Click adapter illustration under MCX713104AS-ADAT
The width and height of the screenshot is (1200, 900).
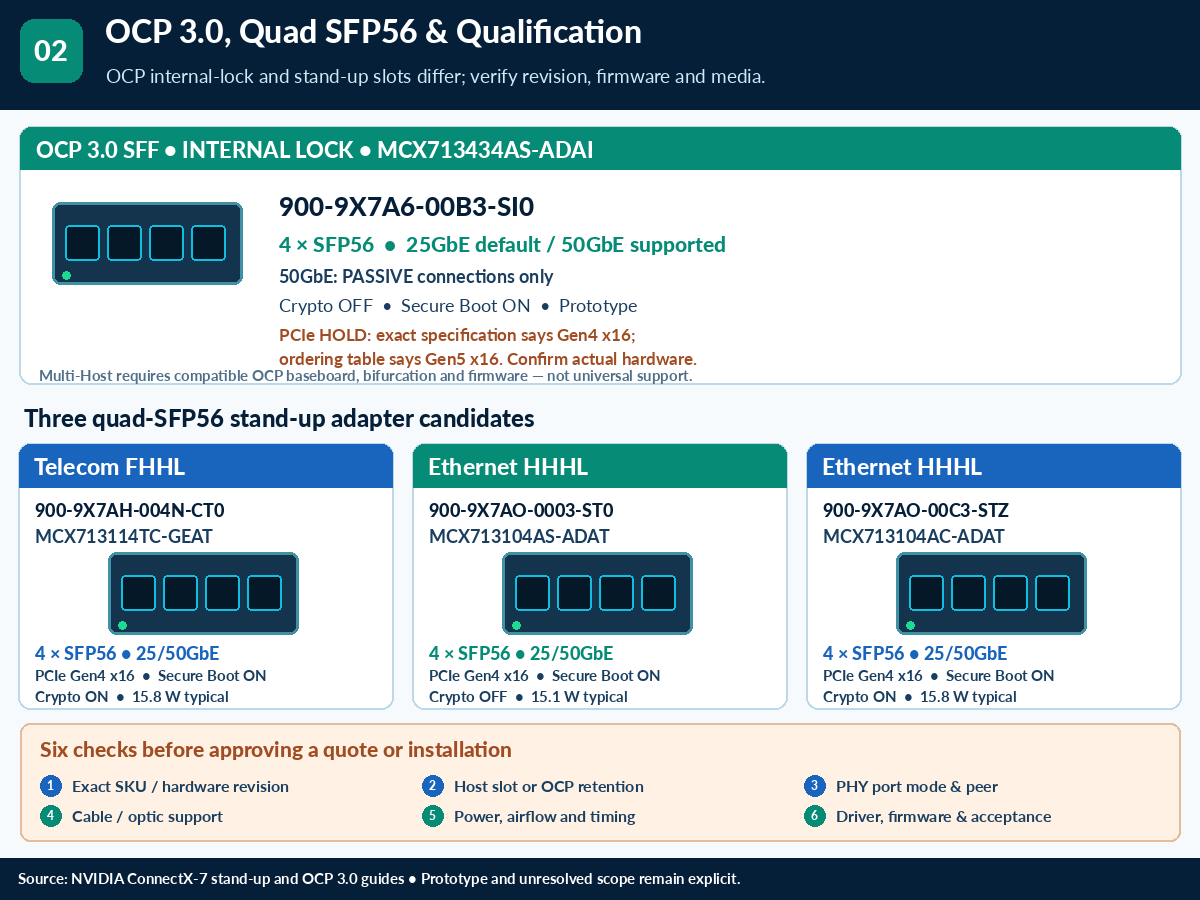coord(597,593)
